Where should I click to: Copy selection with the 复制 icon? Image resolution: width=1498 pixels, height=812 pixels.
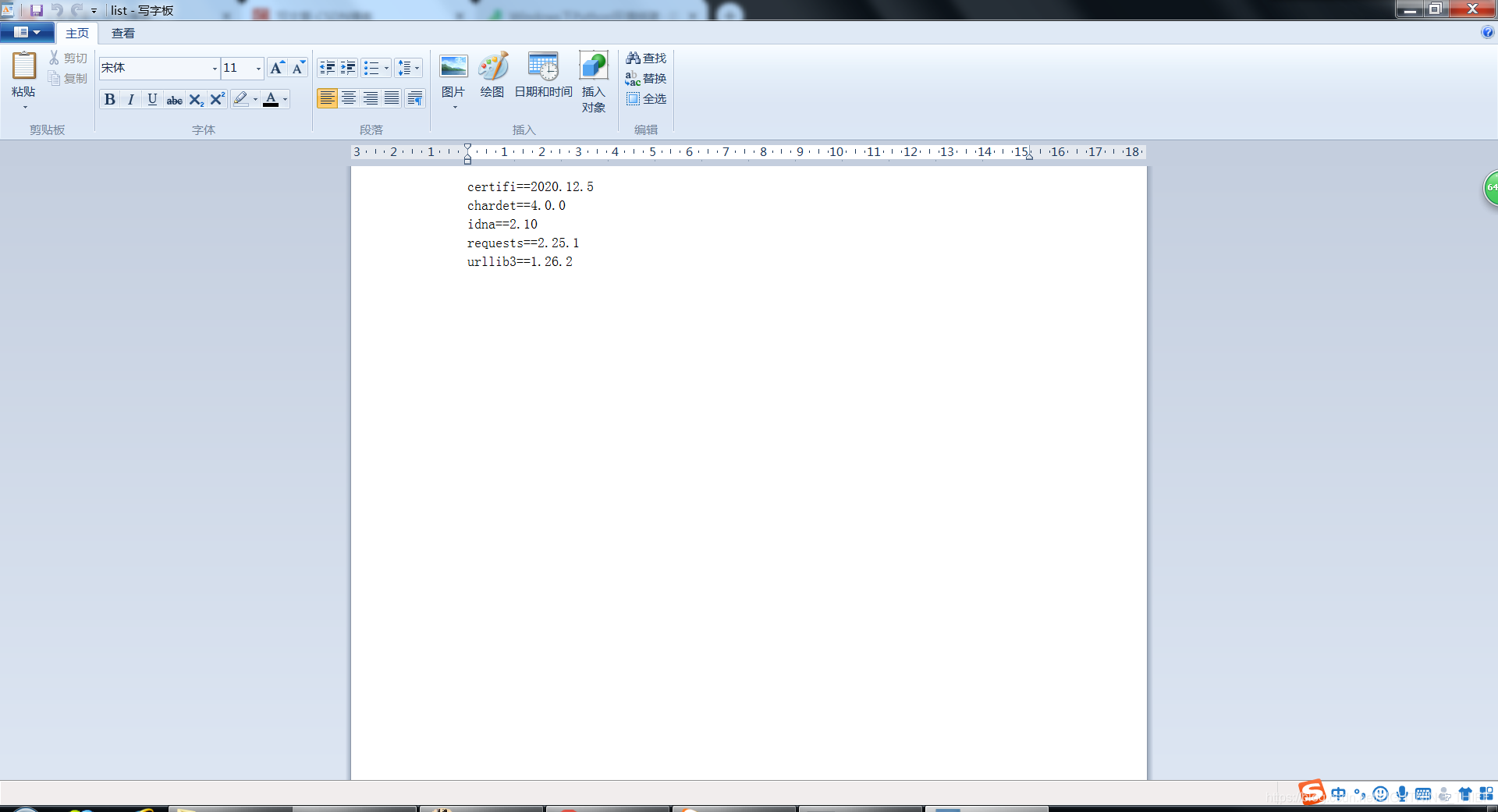(x=54, y=78)
